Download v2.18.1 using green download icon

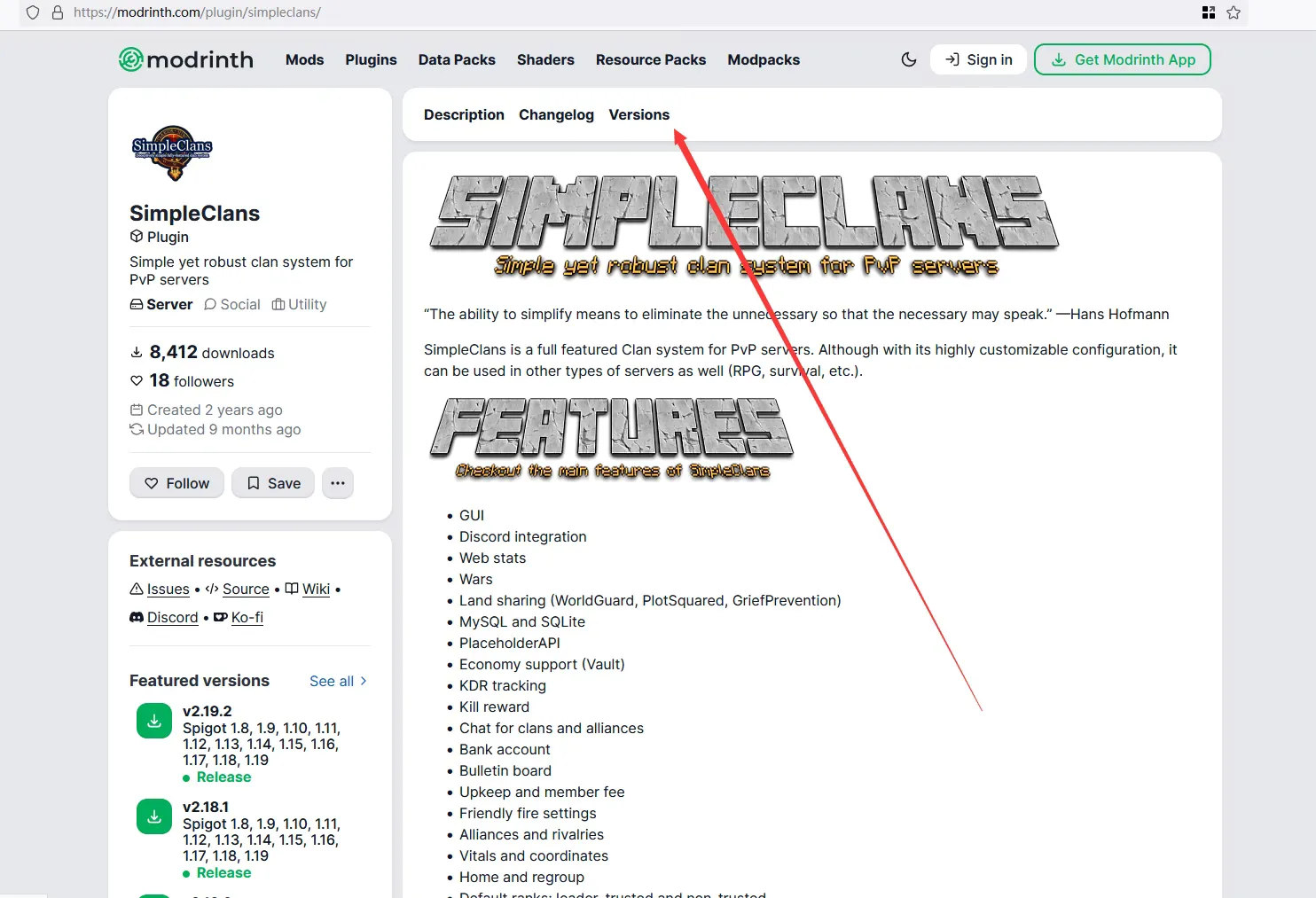[x=154, y=816]
